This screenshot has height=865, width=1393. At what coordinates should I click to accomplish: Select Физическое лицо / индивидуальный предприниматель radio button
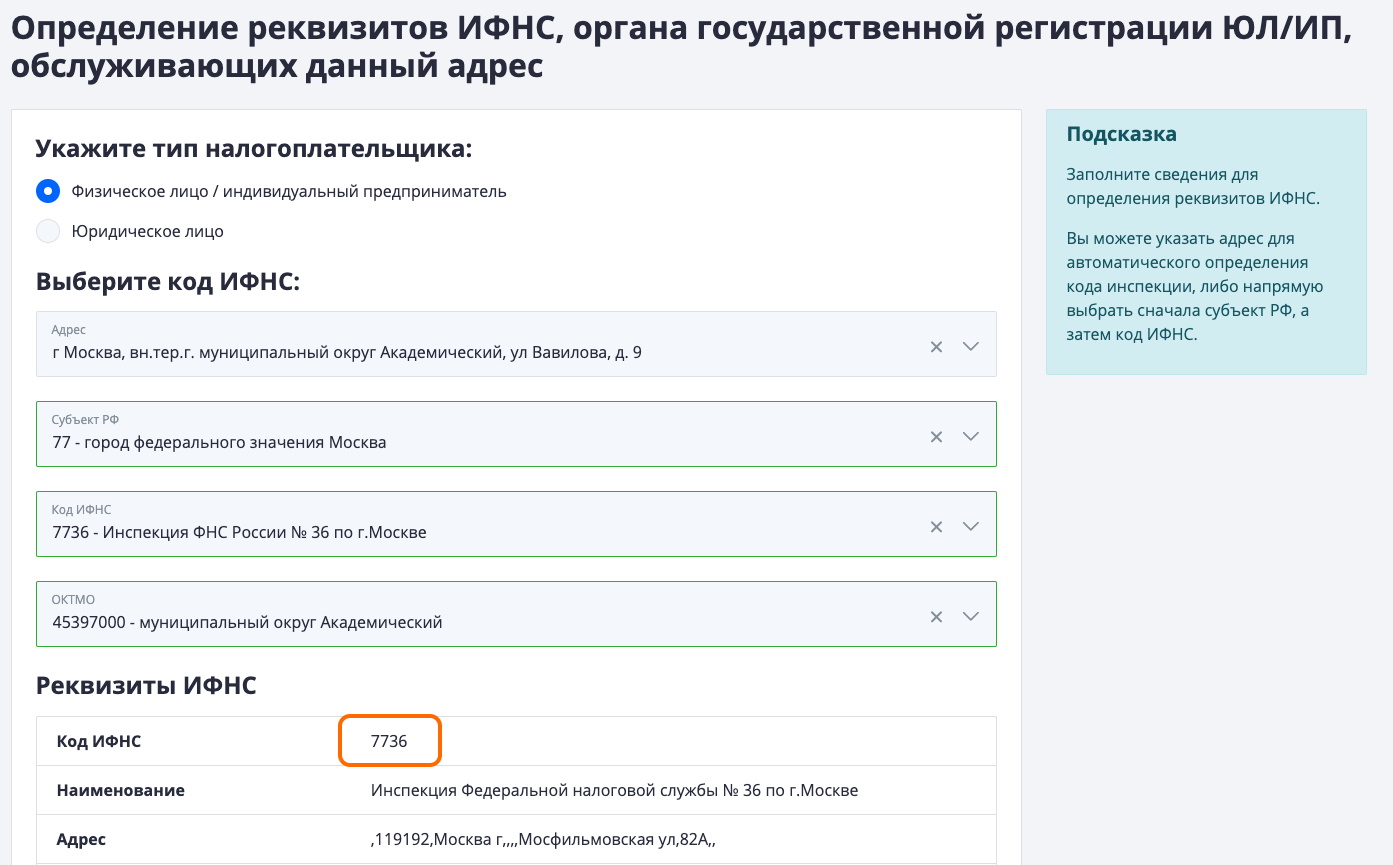(48, 191)
